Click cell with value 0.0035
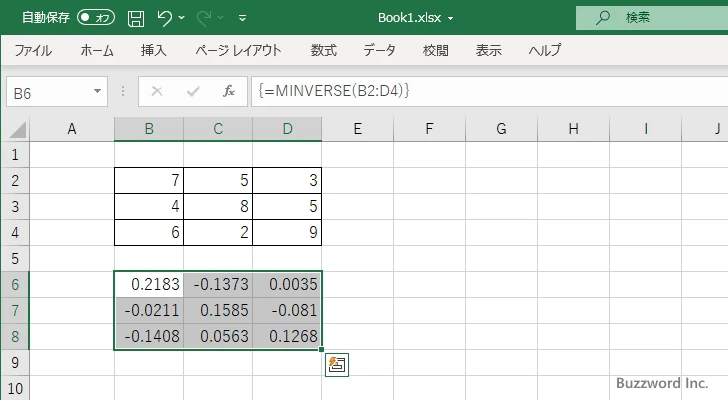The image size is (728, 400). coord(287,284)
